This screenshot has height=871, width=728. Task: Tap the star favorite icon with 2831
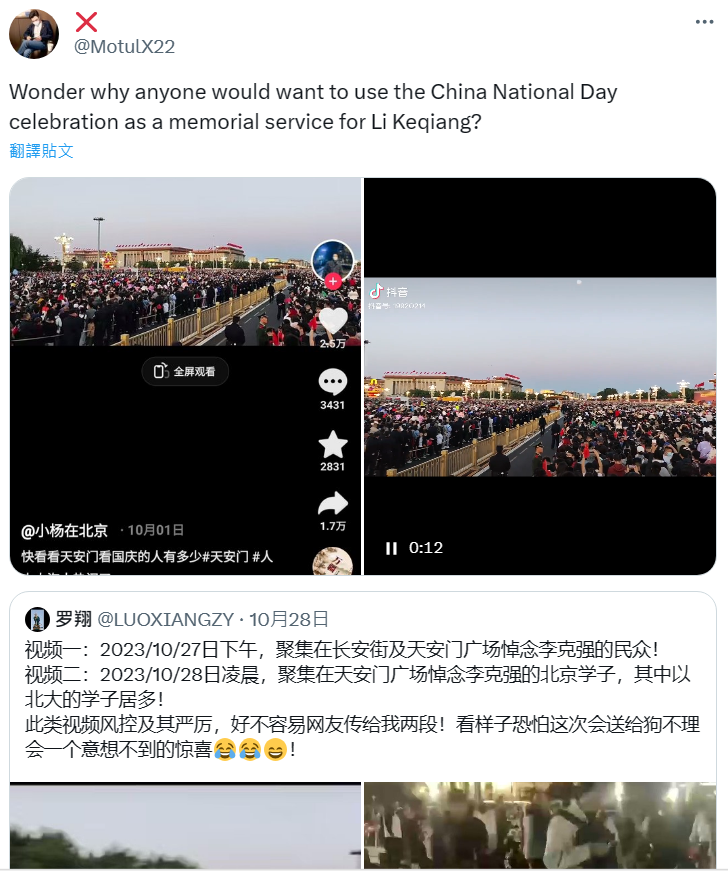coord(333,444)
